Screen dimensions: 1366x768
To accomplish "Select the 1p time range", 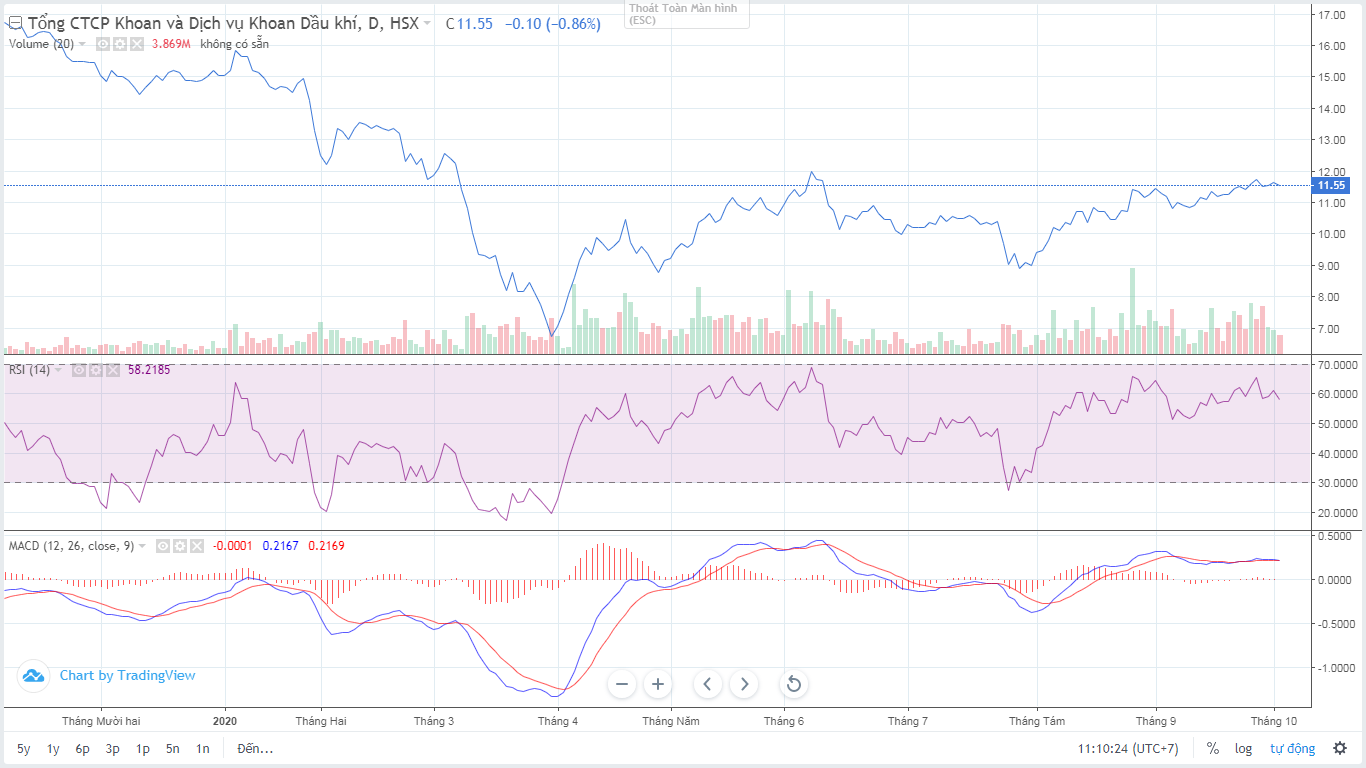I will (143, 749).
